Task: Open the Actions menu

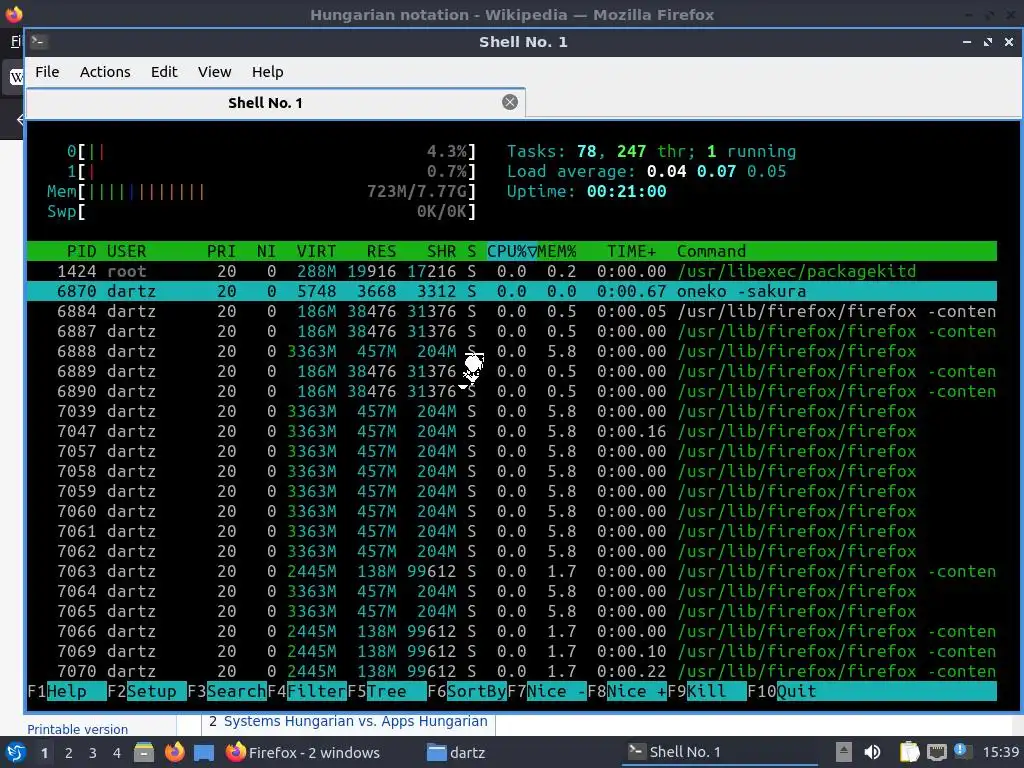Action: [105, 72]
